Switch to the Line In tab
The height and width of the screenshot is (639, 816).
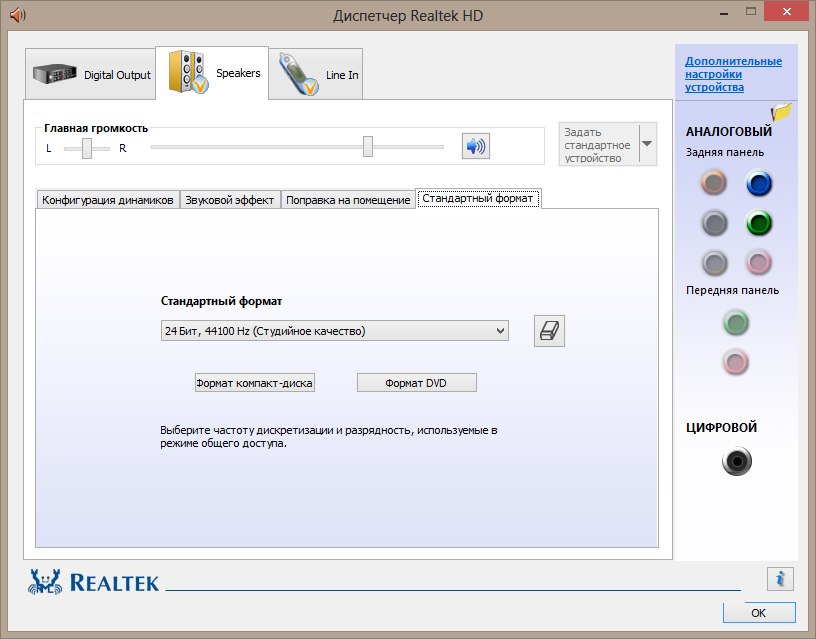pos(316,74)
